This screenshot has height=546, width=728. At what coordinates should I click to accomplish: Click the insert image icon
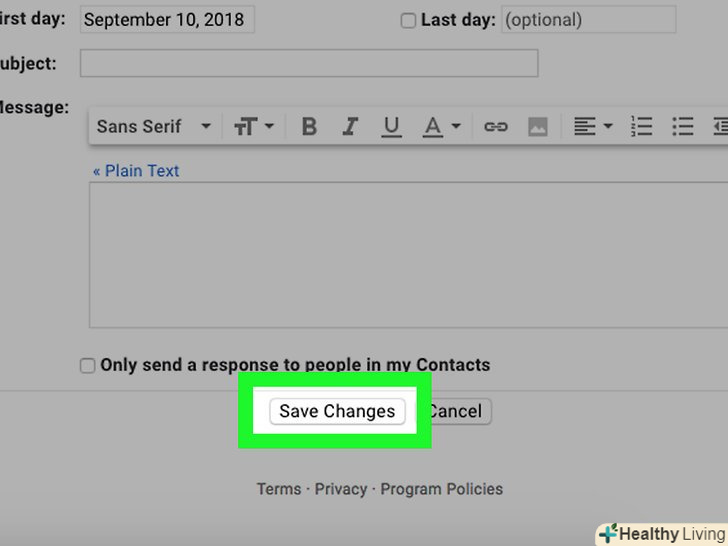point(538,127)
